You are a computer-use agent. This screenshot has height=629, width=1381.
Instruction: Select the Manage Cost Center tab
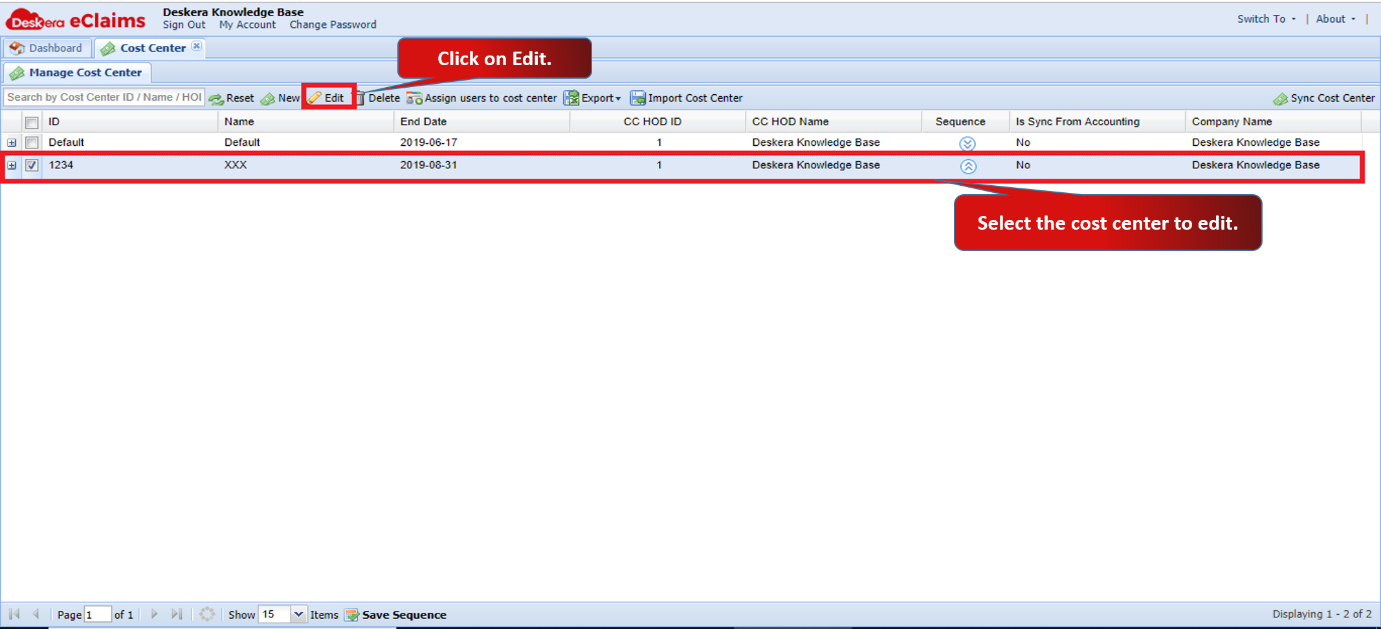[78, 73]
